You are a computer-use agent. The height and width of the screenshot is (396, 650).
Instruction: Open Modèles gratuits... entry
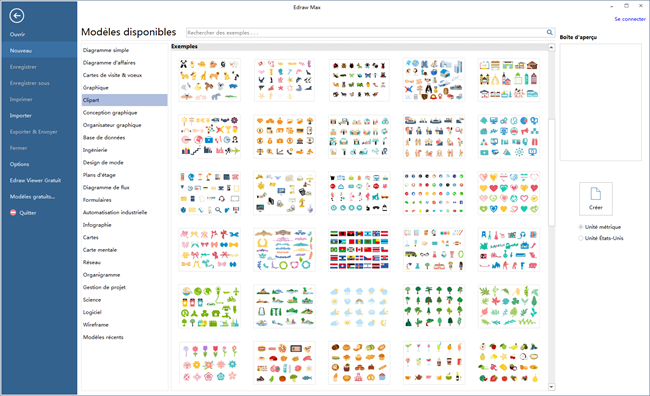[x=32, y=196]
